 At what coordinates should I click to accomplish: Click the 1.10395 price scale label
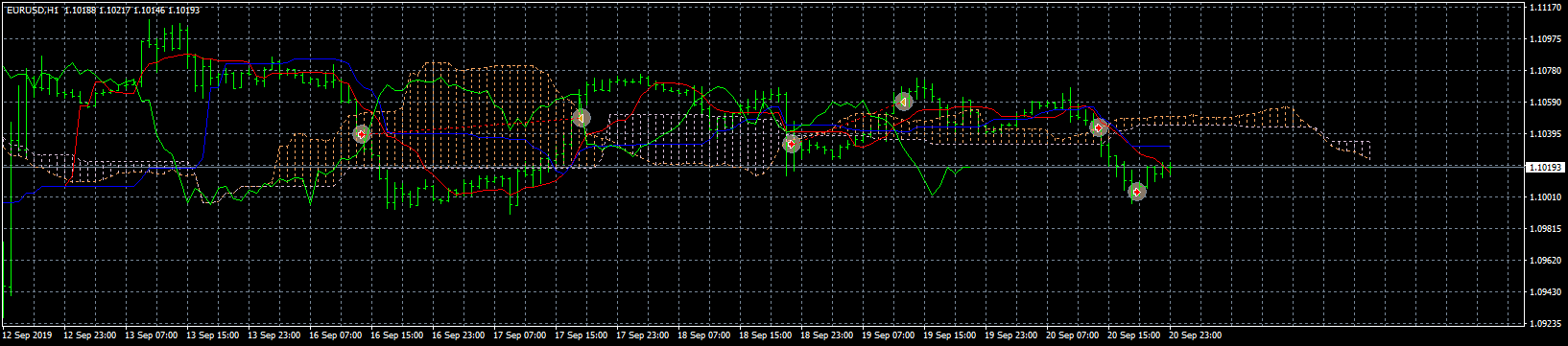pyautogui.click(x=1546, y=134)
